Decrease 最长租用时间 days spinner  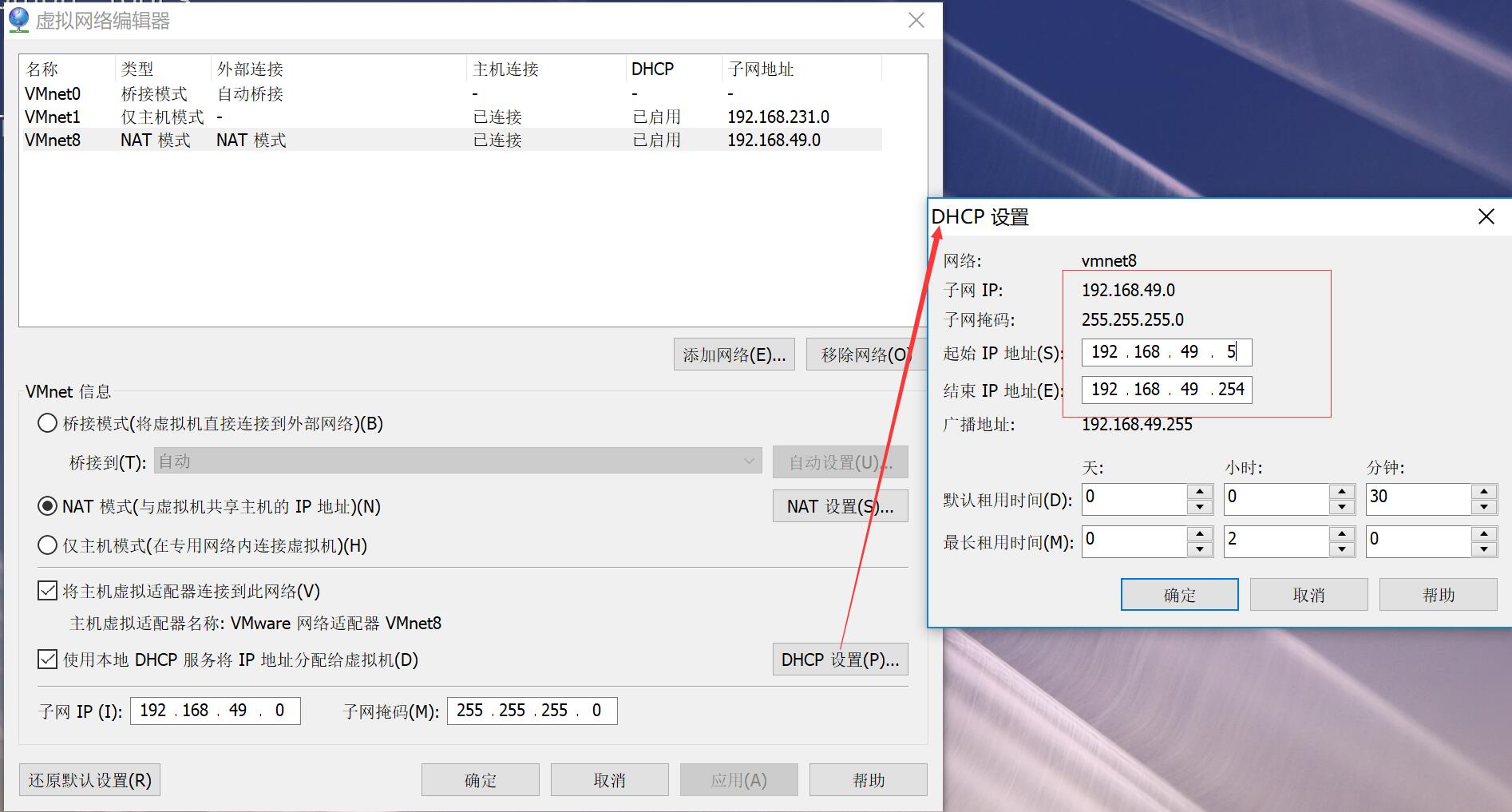click(x=1200, y=549)
